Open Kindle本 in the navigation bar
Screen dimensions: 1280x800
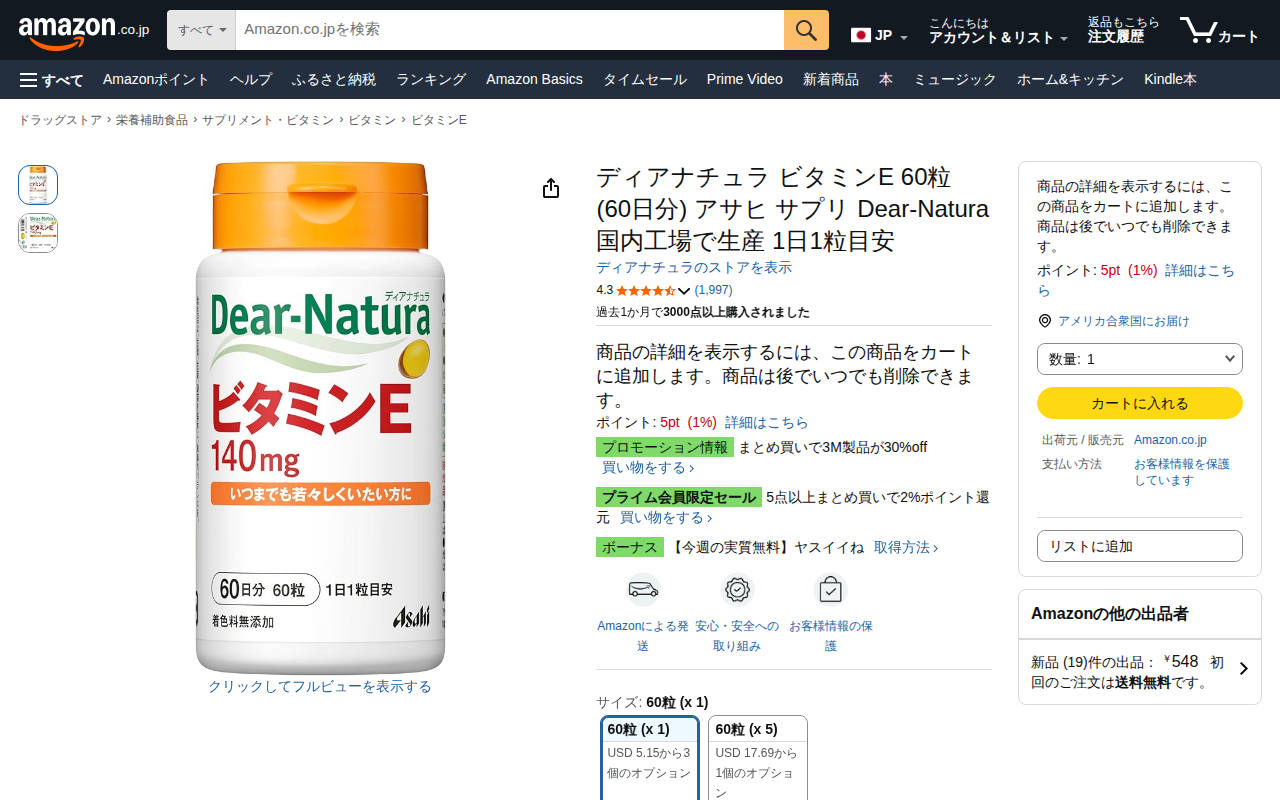pyautogui.click(x=1170, y=80)
